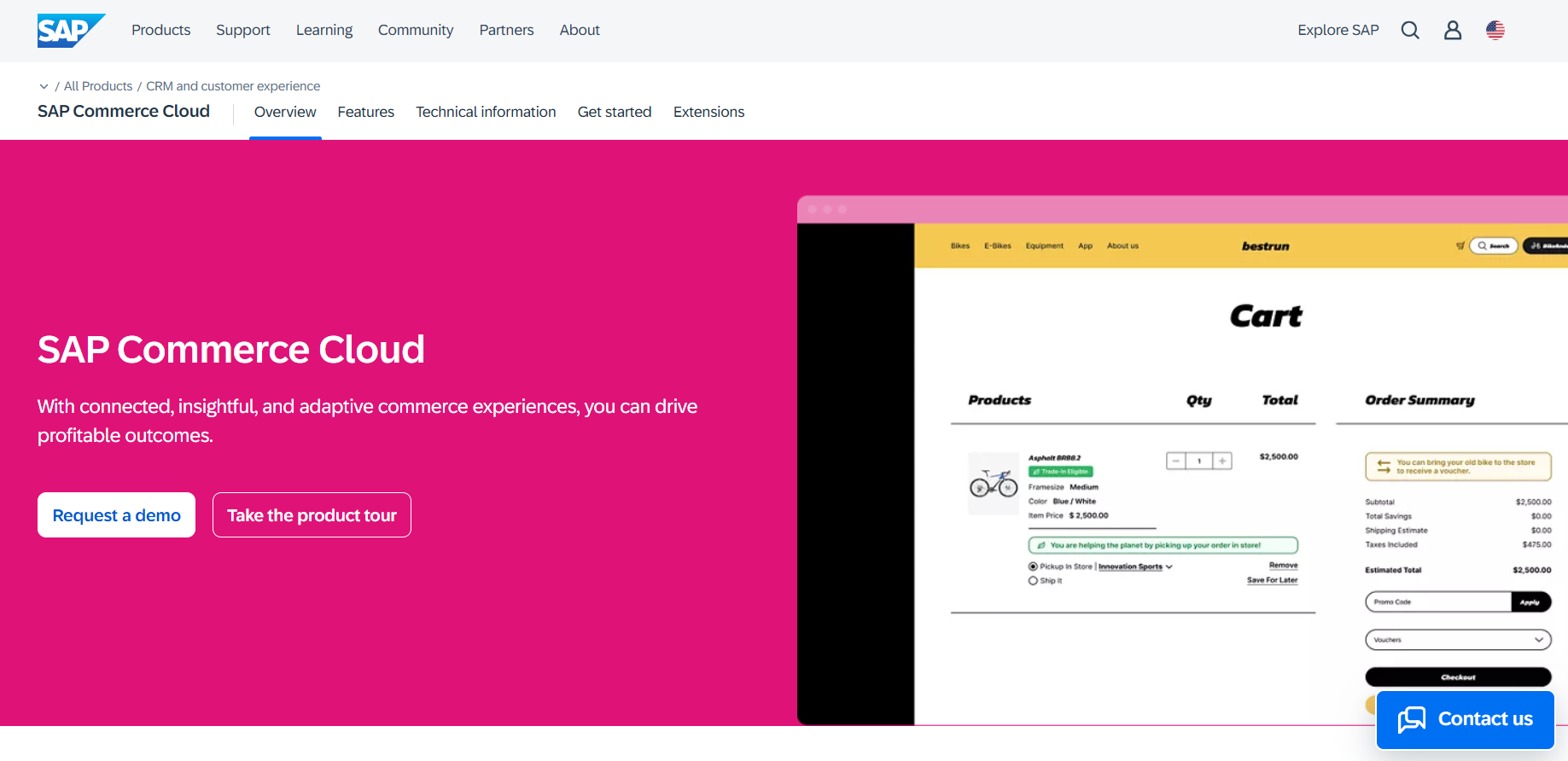Switch to Get started tab
The height and width of the screenshot is (761, 1568).
coord(615,112)
